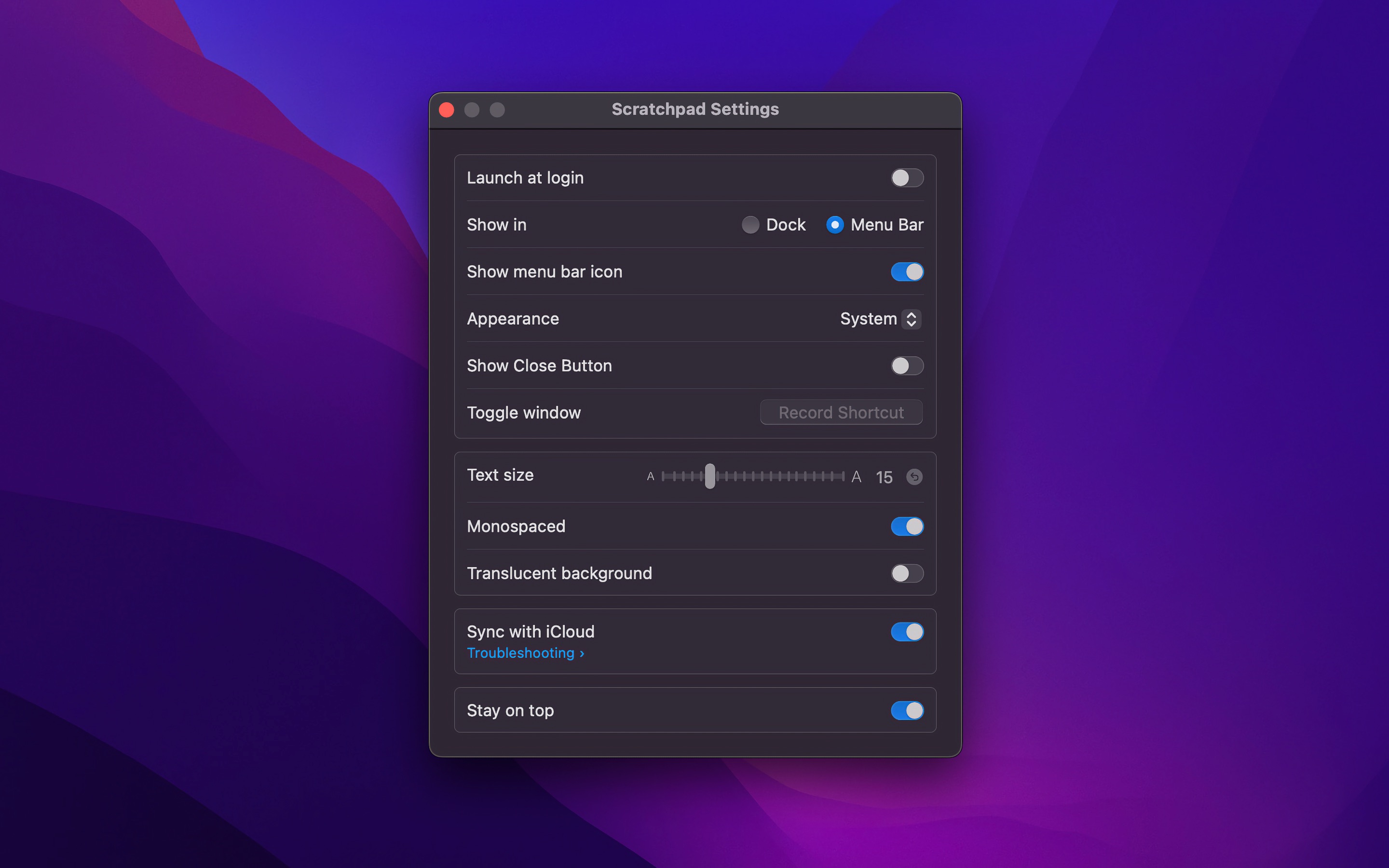1389x868 pixels.
Task: Click the Record Shortcut button
Action: [841, 412]
